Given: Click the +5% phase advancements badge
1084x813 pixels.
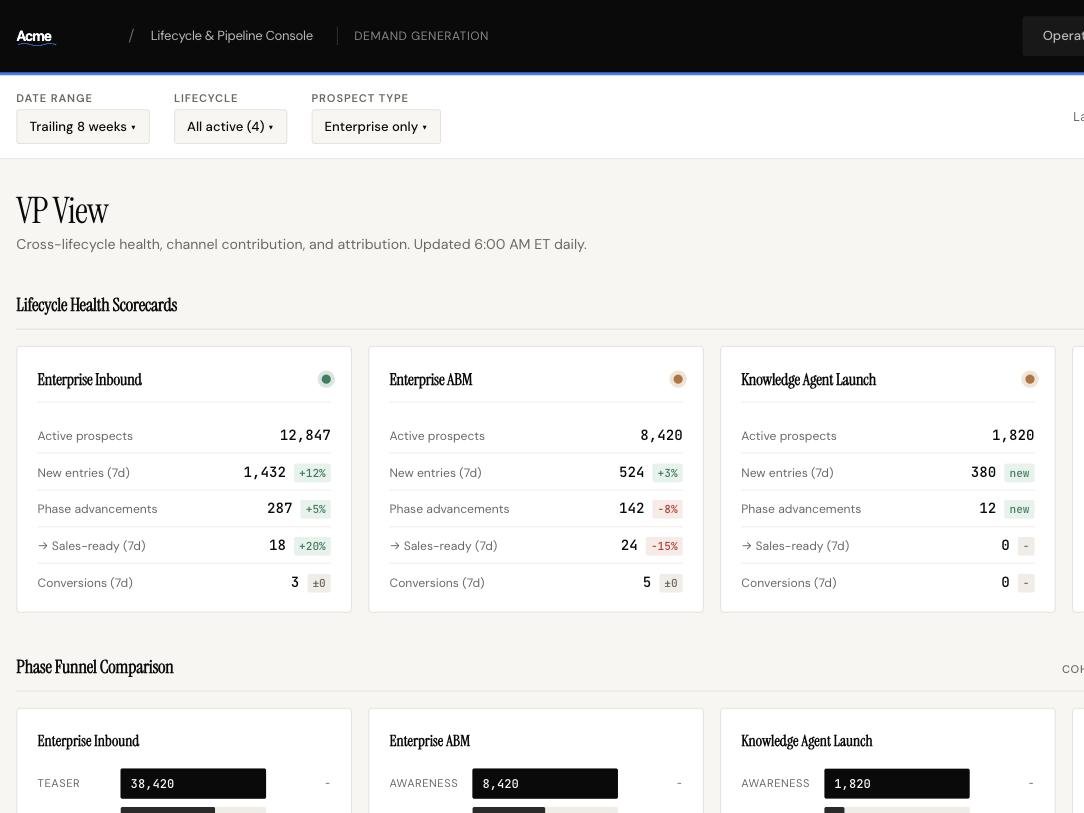Looking at the screenshot, I should pyautogui.click(x=316, y=509).
